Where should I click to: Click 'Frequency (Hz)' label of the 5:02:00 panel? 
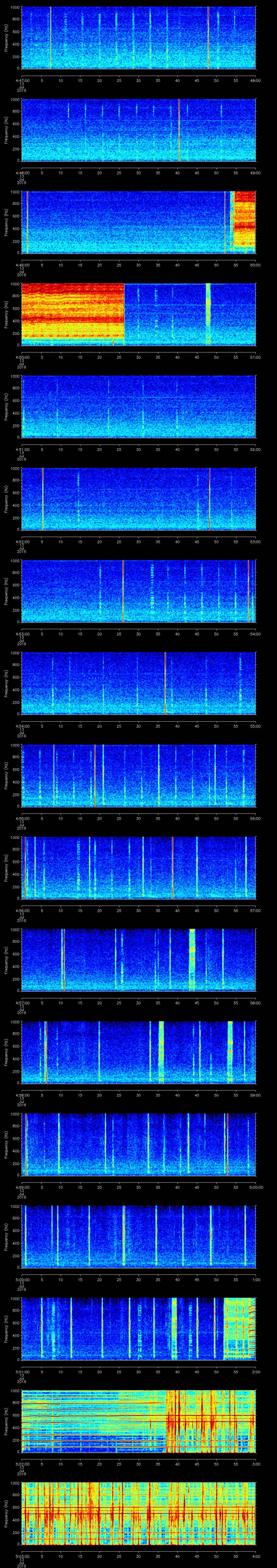click(x=7, y=1421)
